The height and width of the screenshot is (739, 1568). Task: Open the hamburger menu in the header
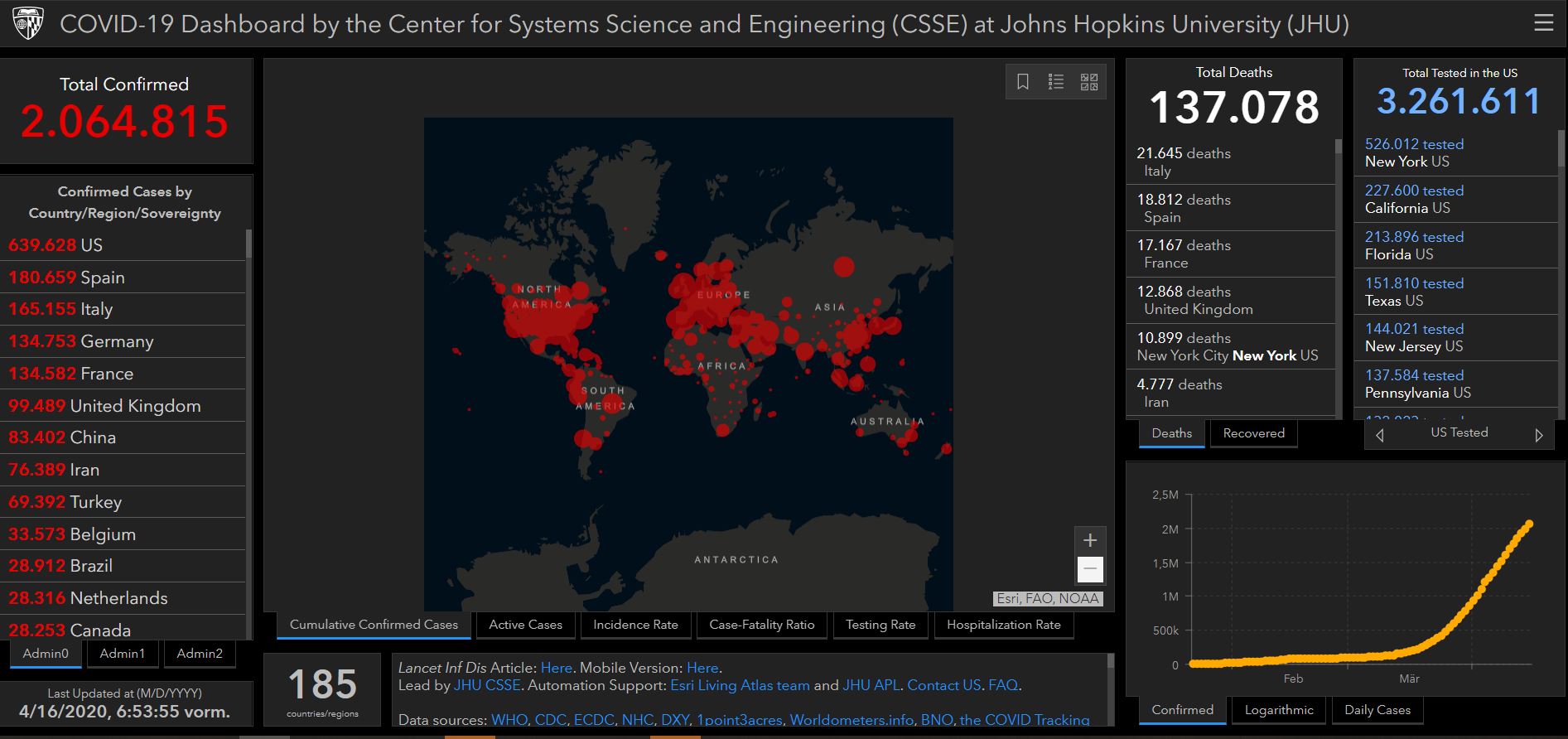1543,23
